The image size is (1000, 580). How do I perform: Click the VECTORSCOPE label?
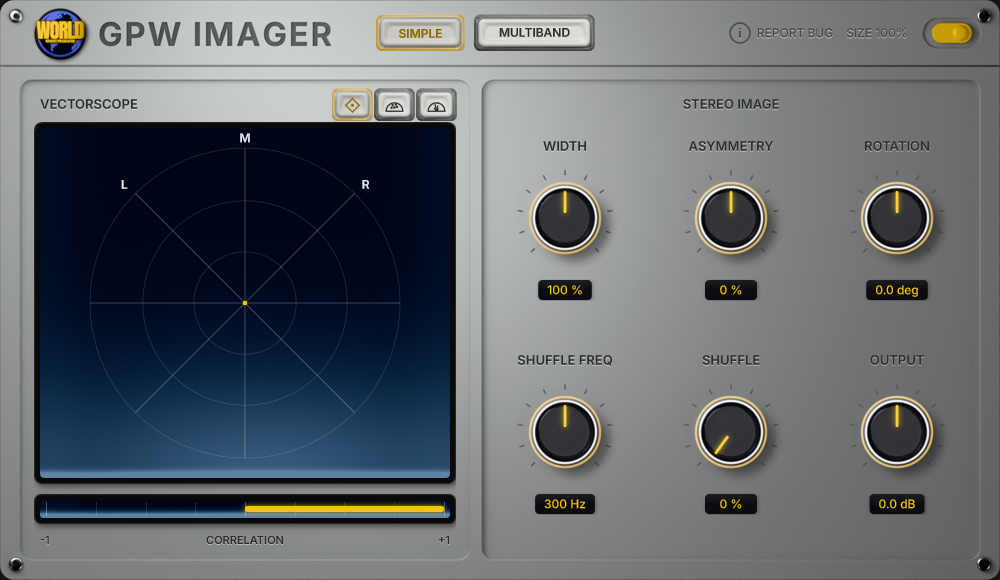(x=89, y=104)
